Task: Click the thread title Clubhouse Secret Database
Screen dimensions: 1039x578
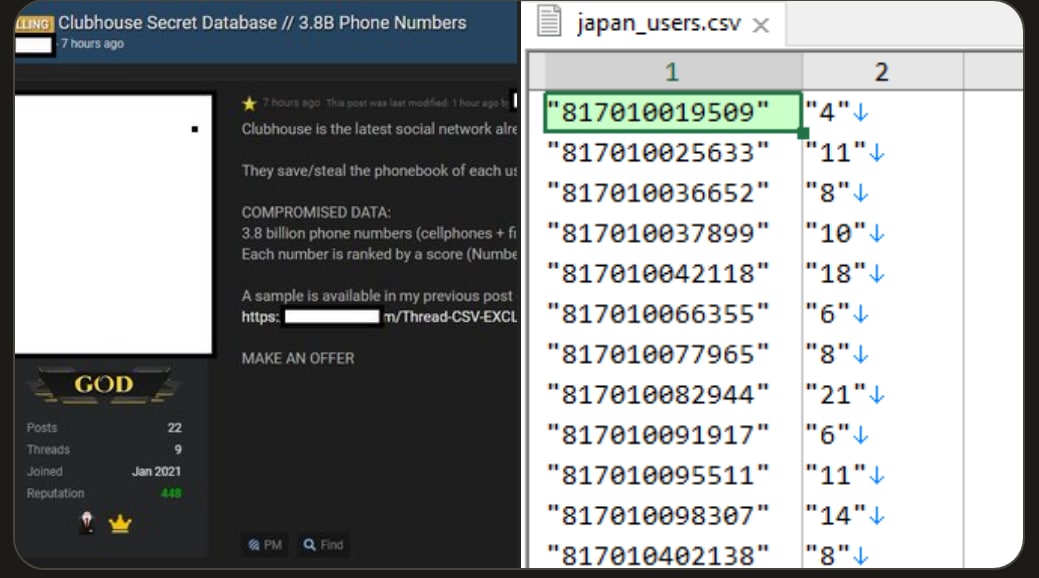Action: tap(262, 23)
